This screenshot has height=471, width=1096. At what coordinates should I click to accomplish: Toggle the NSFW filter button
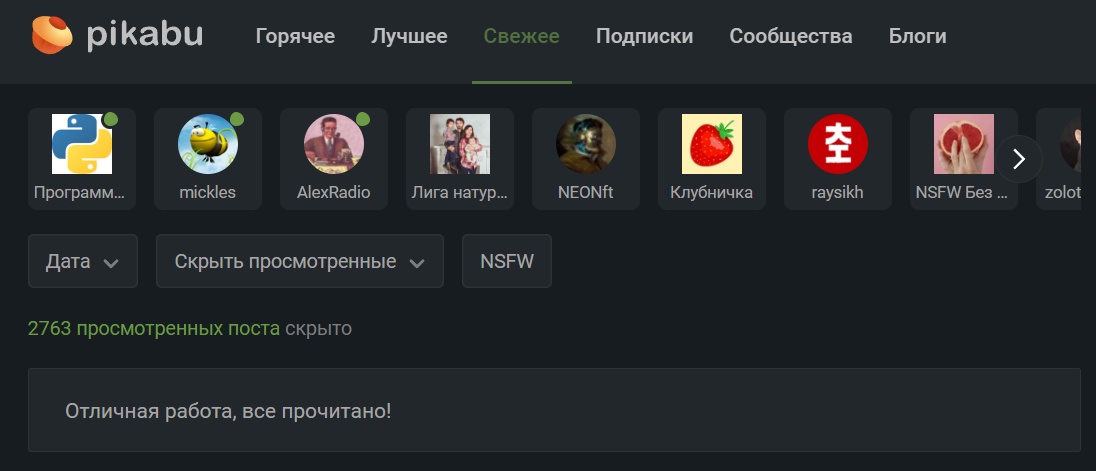click(x=507, y=261)
